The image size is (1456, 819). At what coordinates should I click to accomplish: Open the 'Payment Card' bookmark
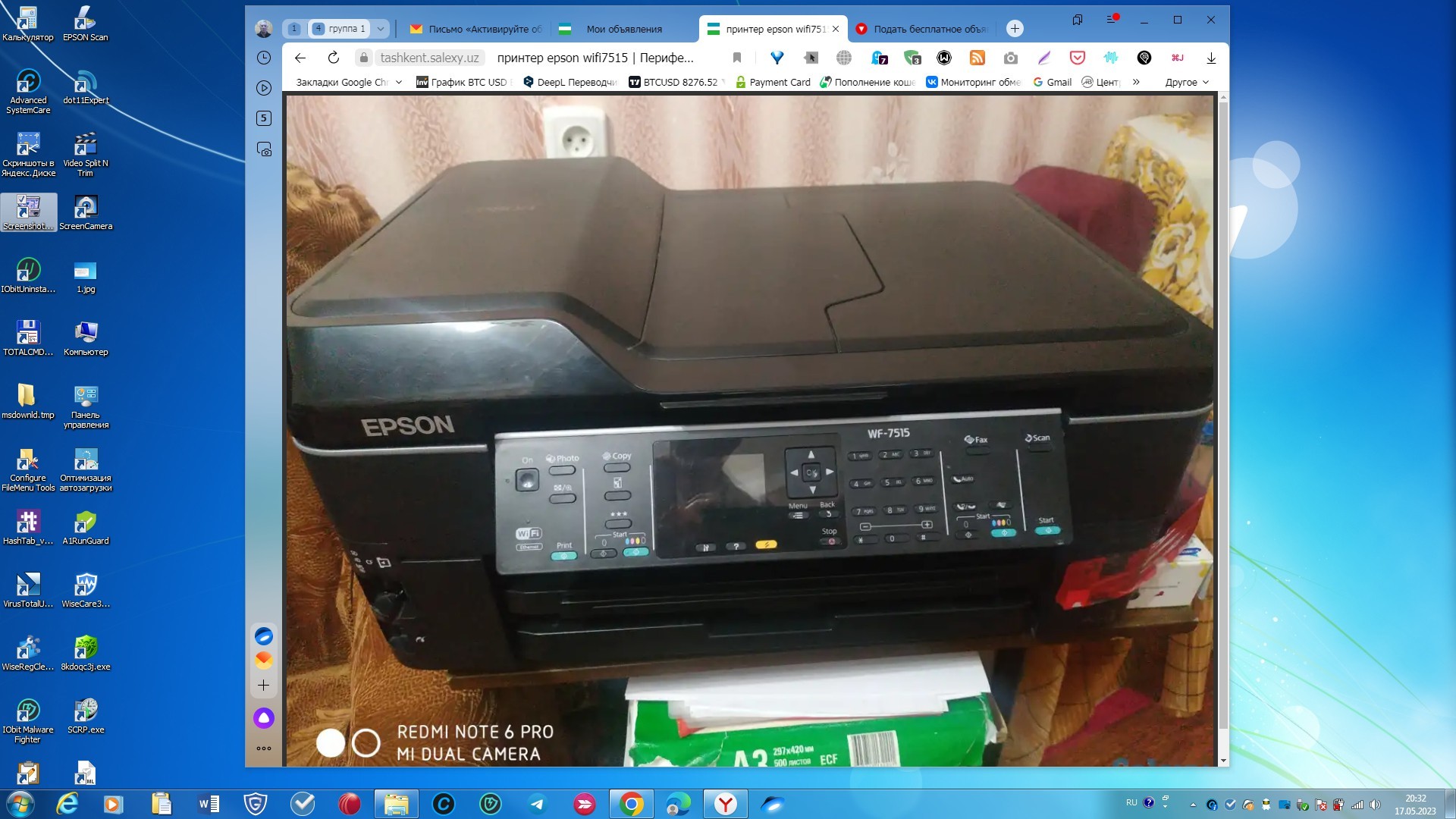click(780, 82)
